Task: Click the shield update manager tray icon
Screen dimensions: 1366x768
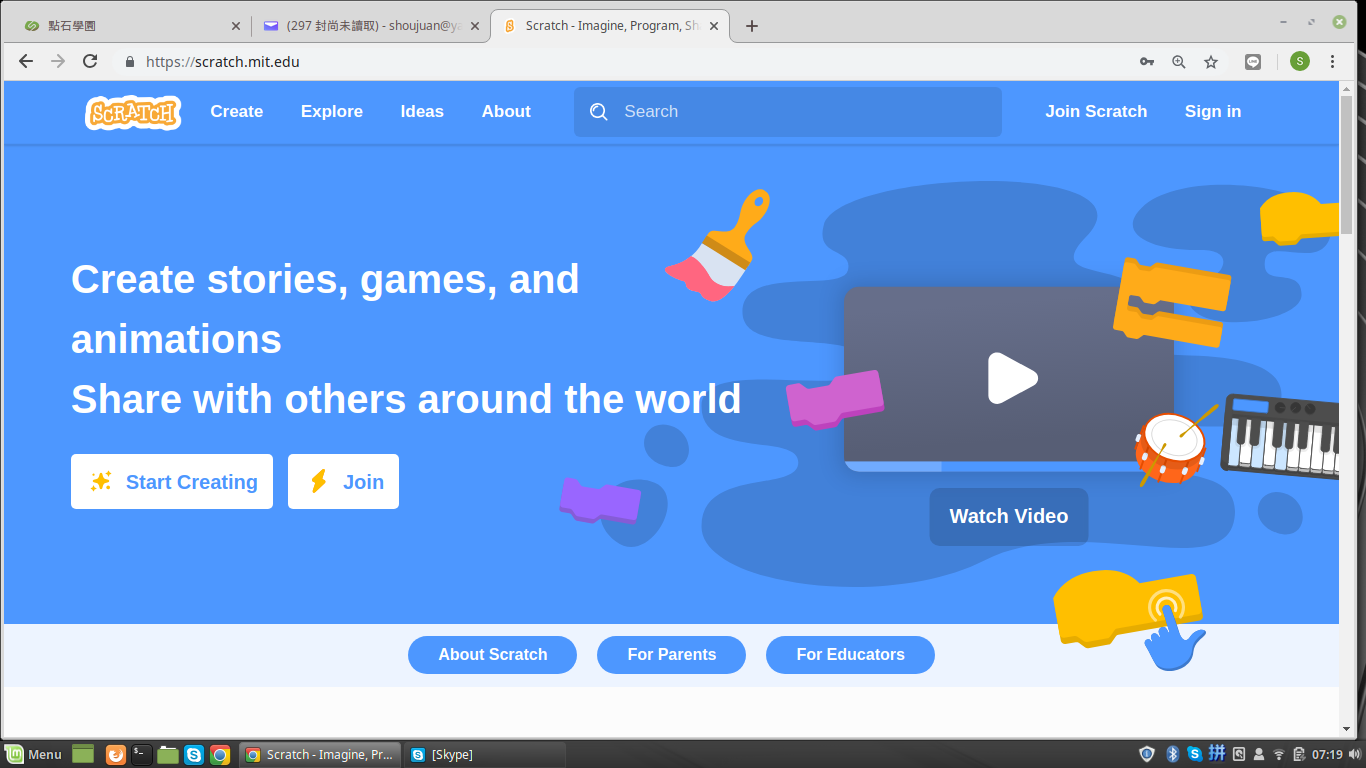Action: (x=1147, y=754)
